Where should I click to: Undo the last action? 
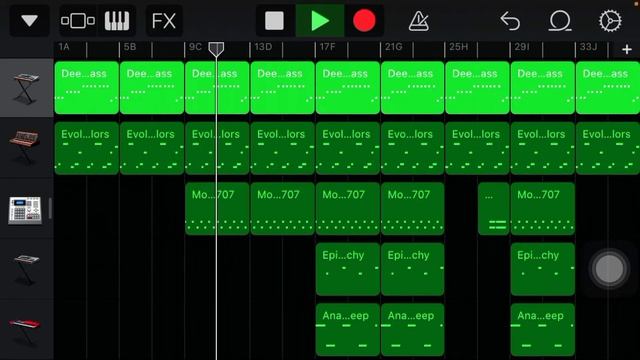[510, 20]
